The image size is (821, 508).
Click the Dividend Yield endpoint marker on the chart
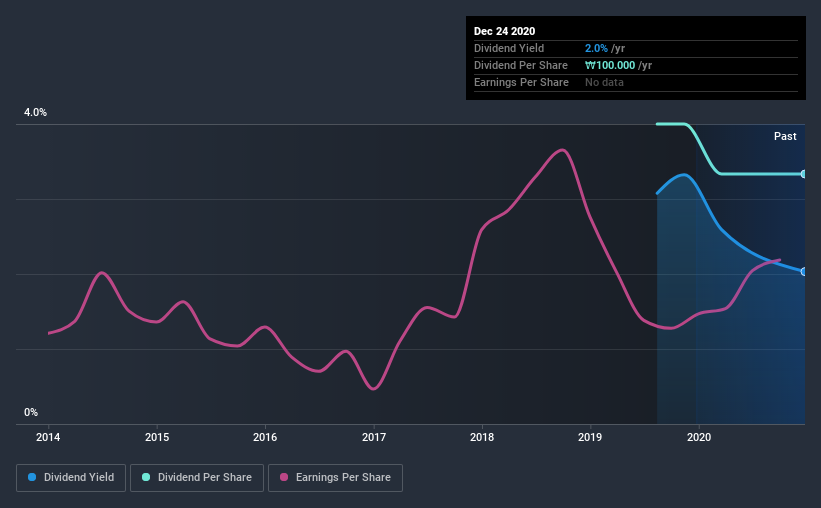point(803,271)
